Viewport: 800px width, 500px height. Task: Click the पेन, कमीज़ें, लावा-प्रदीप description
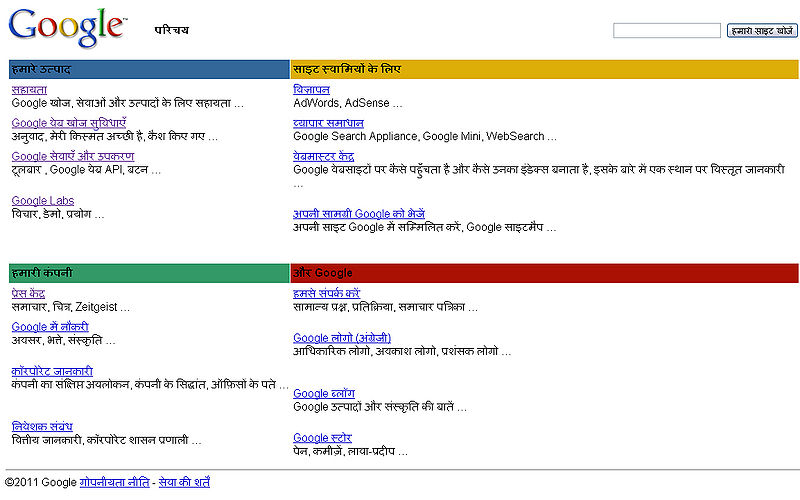350,451
